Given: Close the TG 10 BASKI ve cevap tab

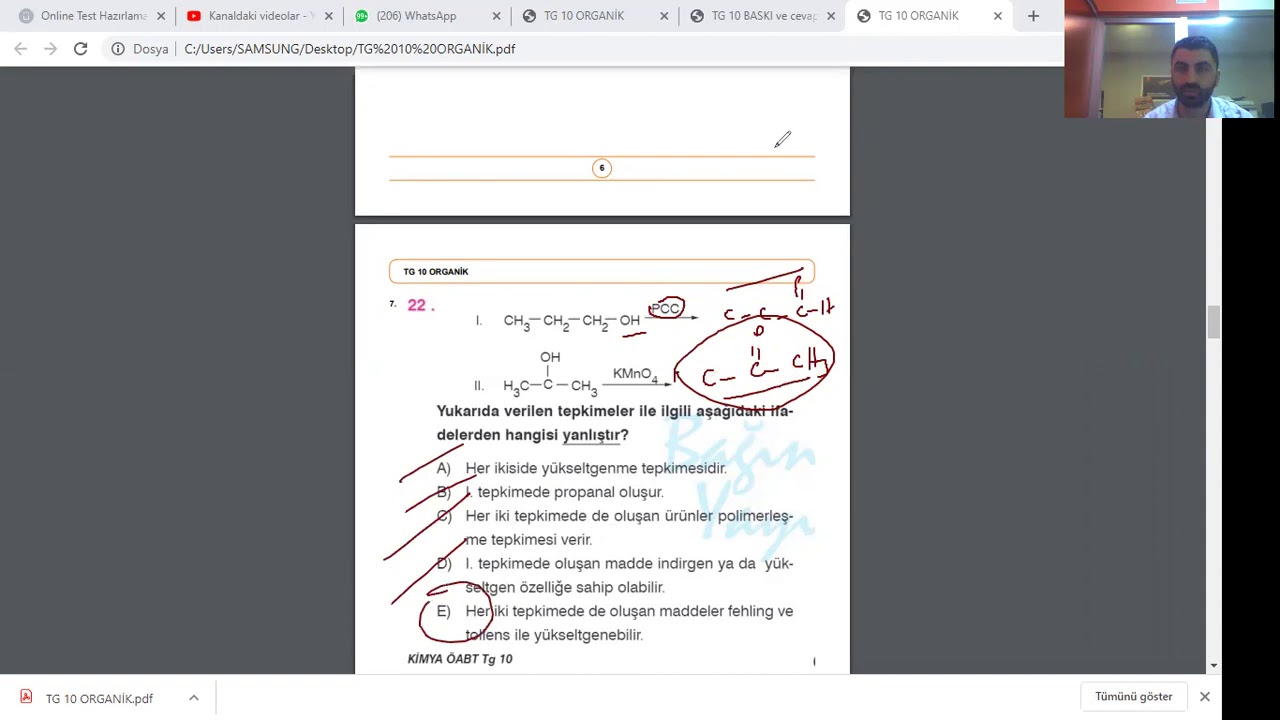Looking at the screenshot, I should point(831,16).
